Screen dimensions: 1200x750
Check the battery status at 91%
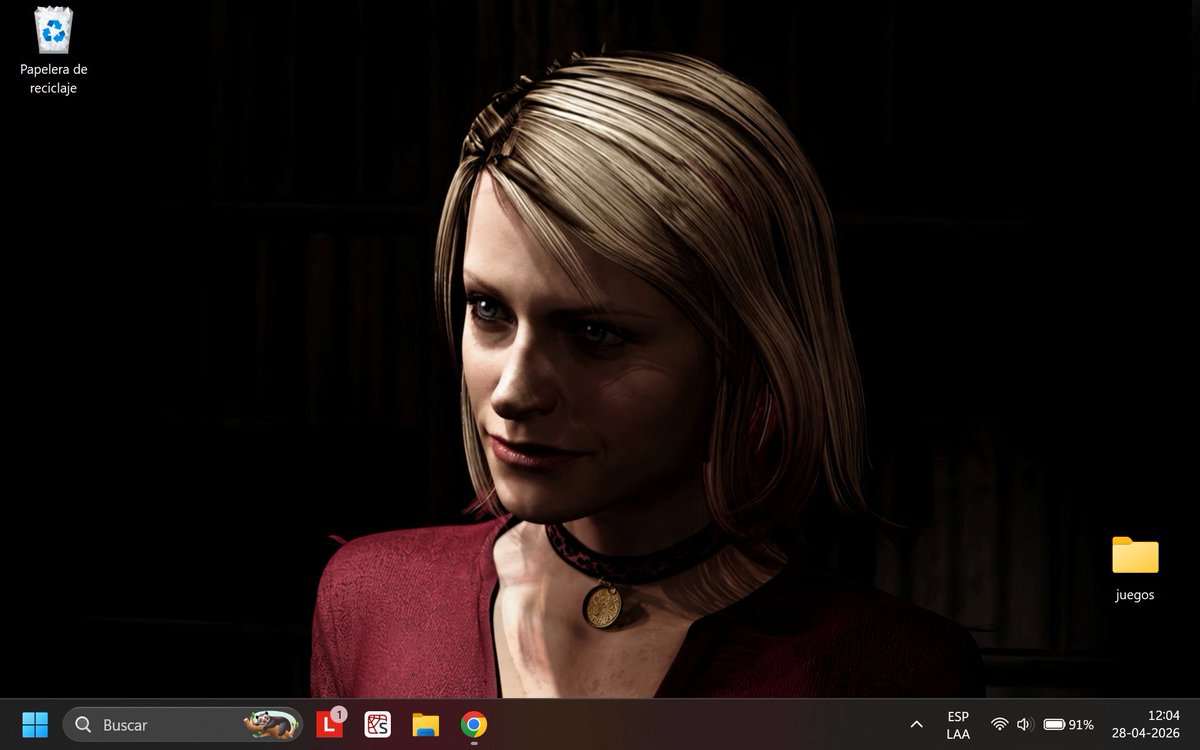[x=1068, y=725]
